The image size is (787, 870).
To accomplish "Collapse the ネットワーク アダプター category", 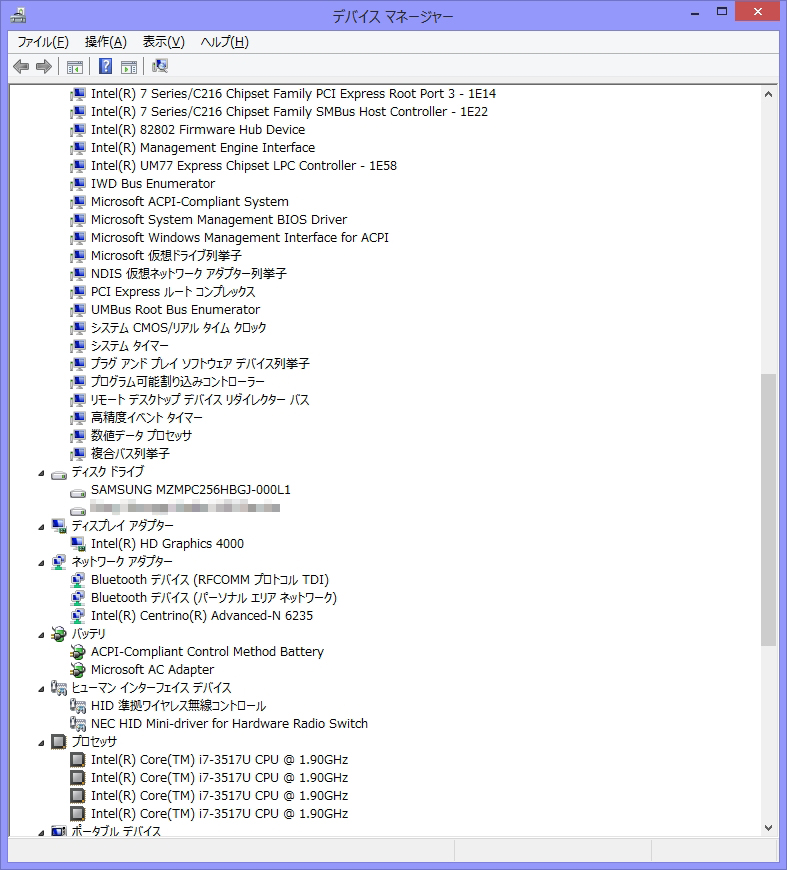I will click(41, 563).
